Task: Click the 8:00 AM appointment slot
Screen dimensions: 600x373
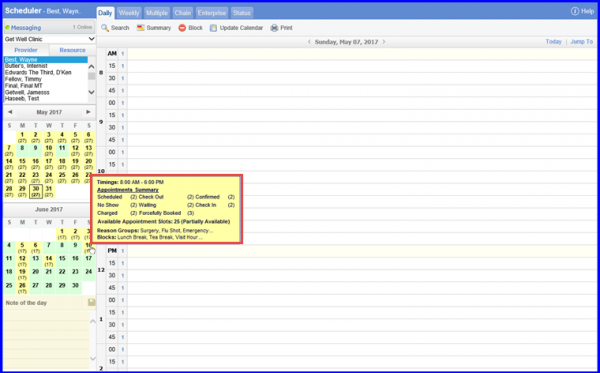Action: (362, 54)
